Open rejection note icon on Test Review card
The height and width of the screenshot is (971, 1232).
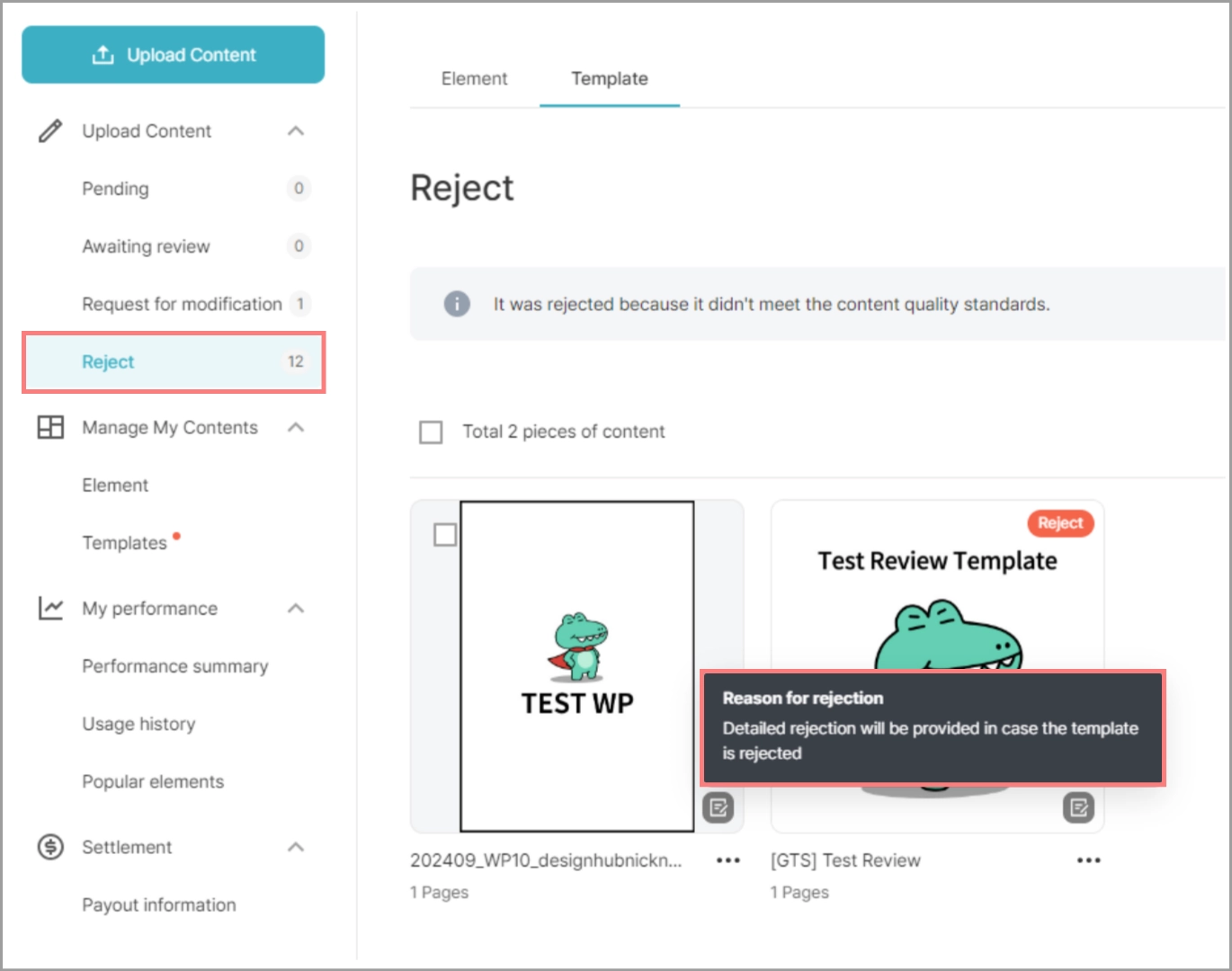click(1078, 807)
